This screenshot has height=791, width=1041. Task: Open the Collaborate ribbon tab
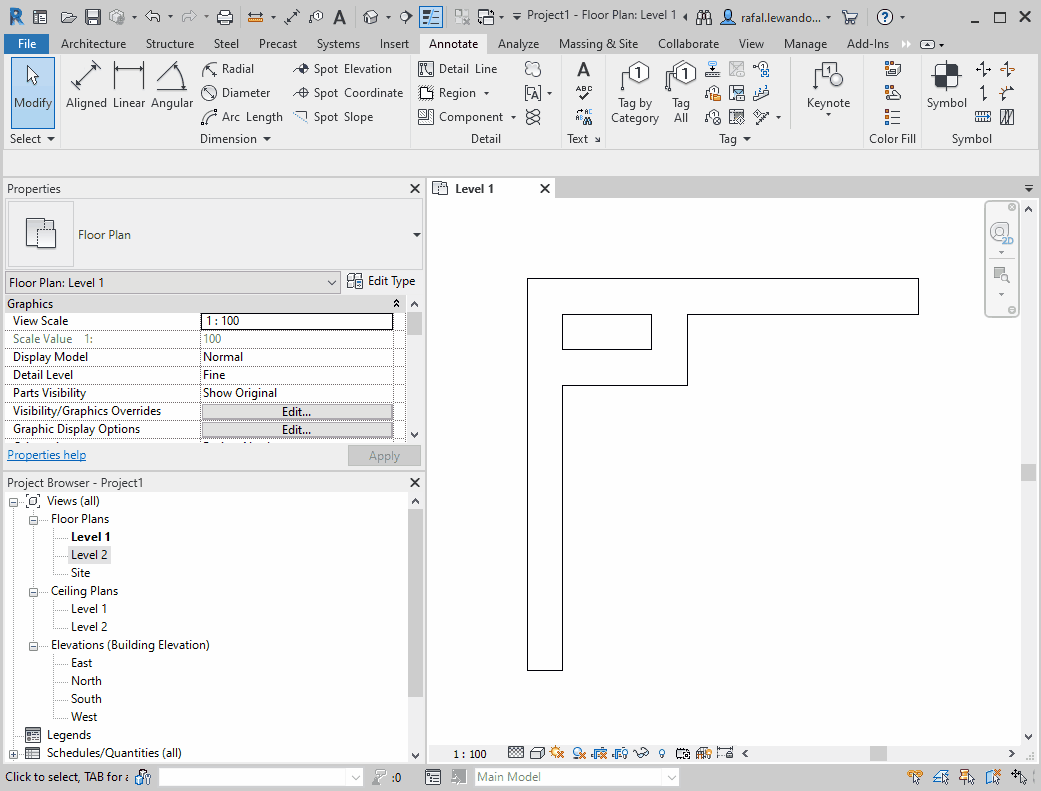688,44
